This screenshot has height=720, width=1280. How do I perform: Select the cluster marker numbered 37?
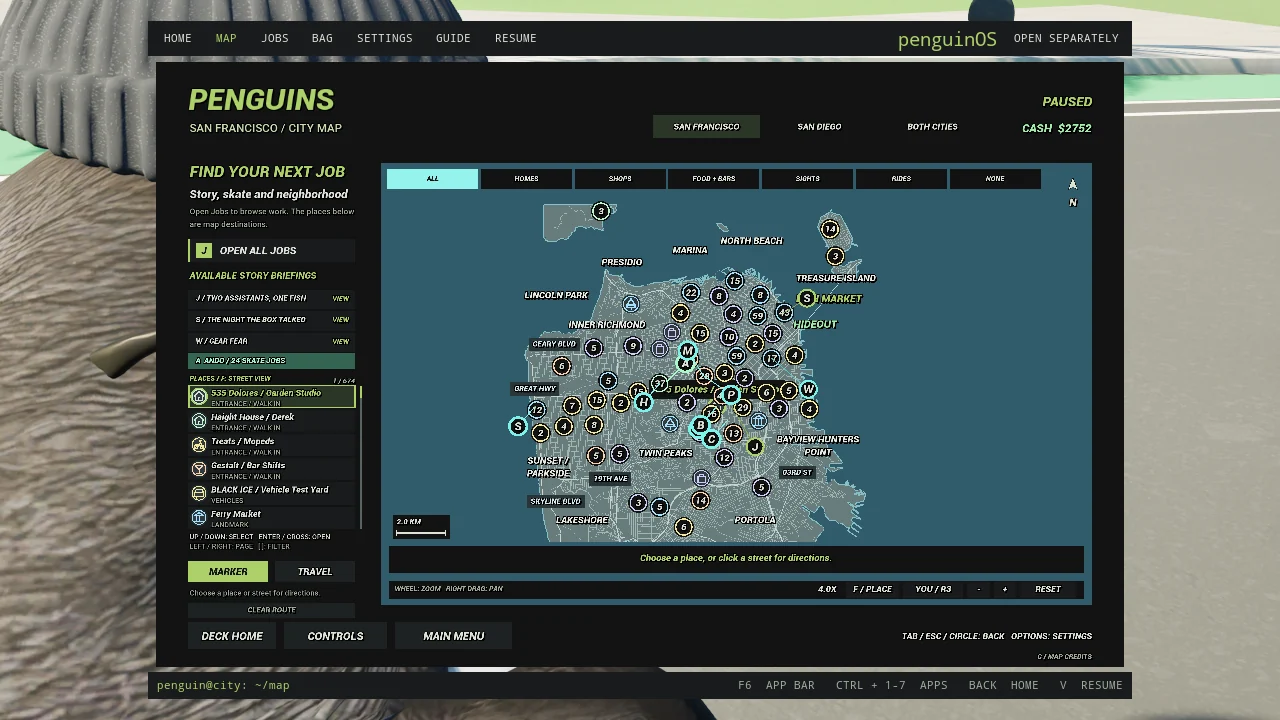coord(659,383)
